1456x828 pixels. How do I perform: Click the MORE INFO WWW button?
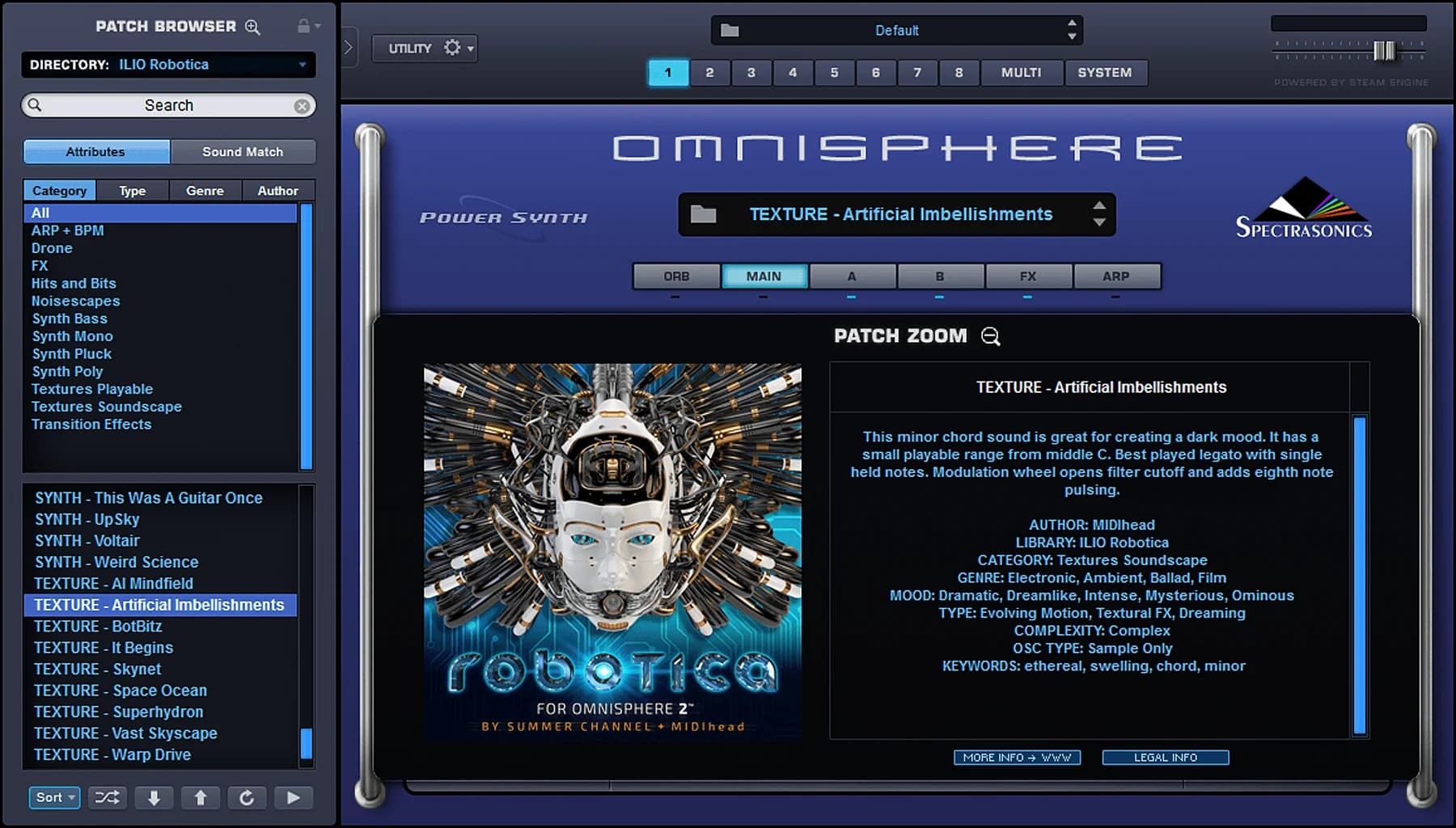tap(1017, 758)
